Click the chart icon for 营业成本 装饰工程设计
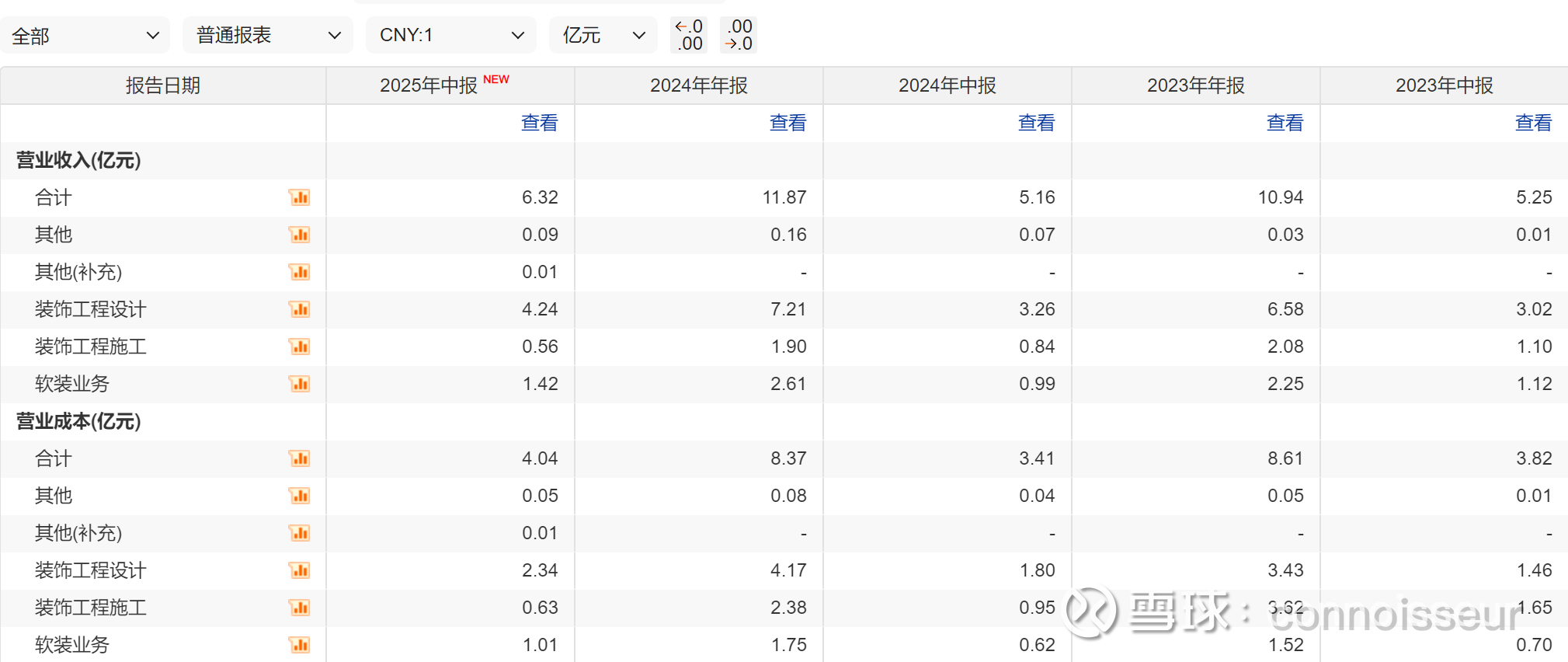This screenshot has height=662, width=1568. [299, 570]
